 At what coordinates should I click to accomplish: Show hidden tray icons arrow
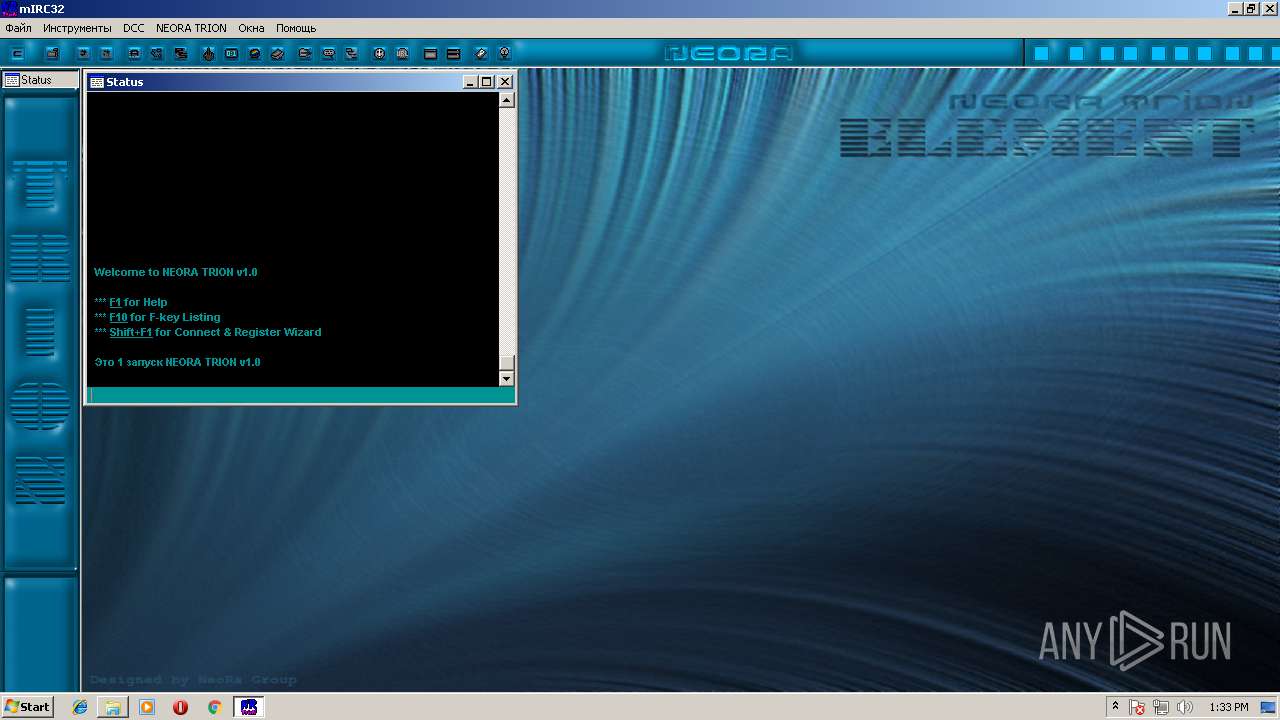coord(1116,707)
